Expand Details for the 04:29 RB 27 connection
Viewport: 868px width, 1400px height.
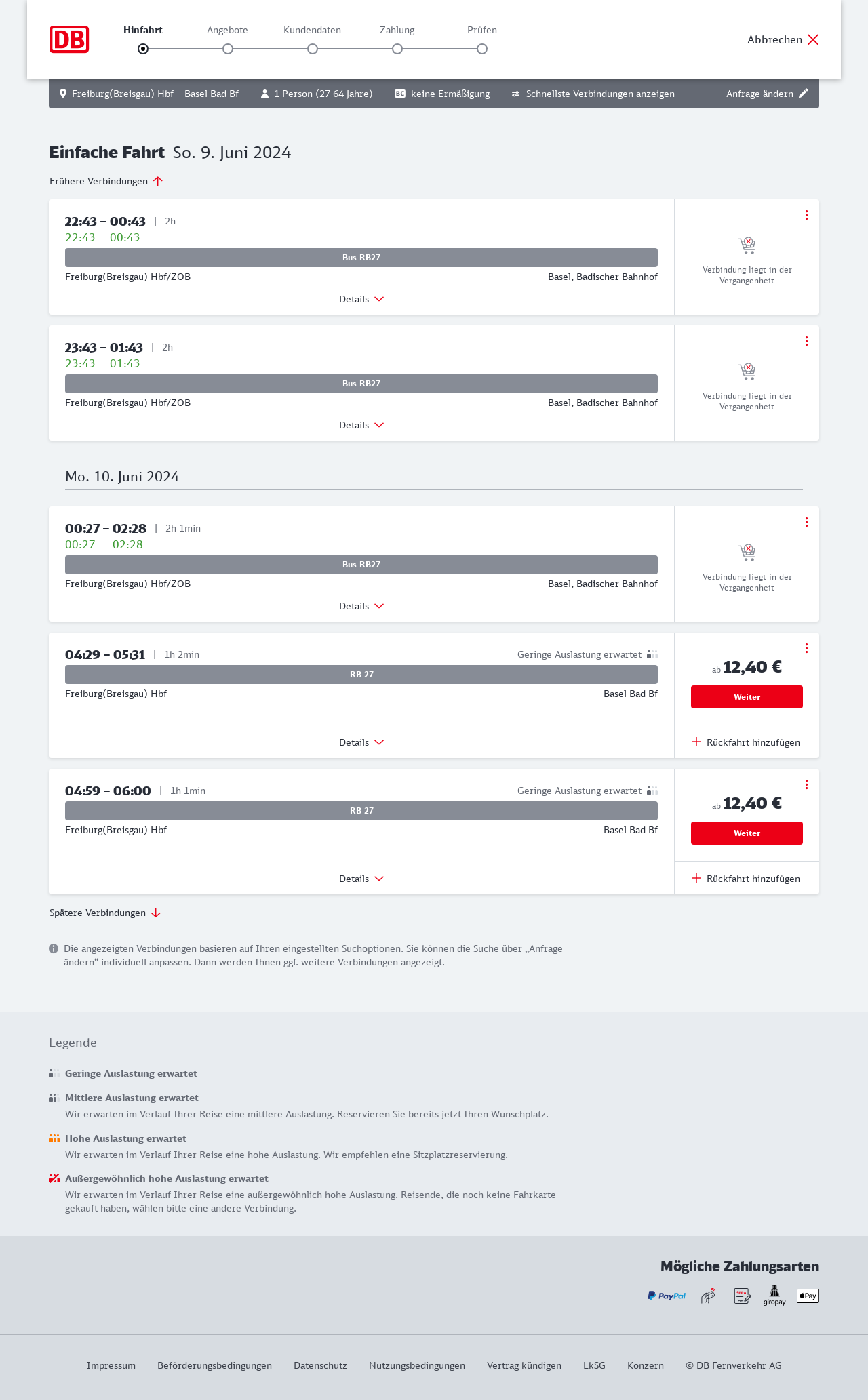pos(361,742)
